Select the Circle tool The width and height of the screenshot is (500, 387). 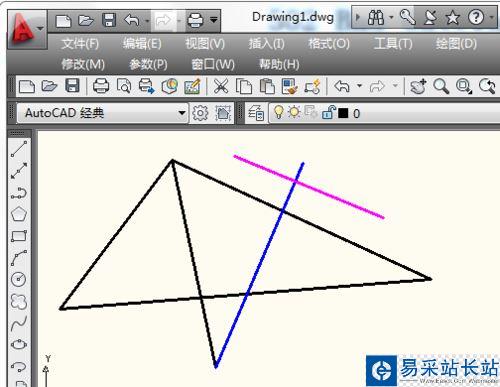[x=19, y=279]
